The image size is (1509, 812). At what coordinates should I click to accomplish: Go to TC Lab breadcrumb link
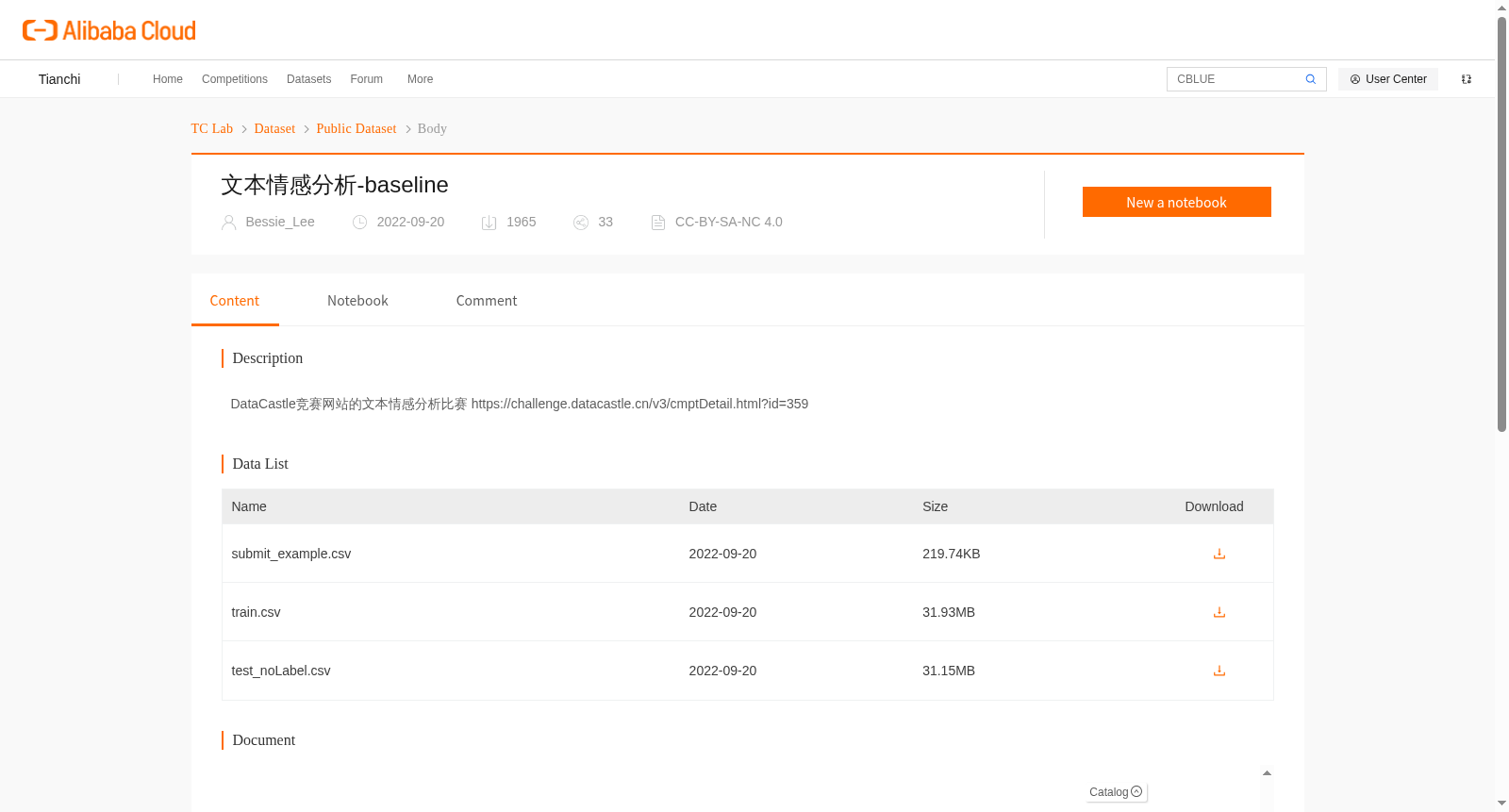point(211,128)
